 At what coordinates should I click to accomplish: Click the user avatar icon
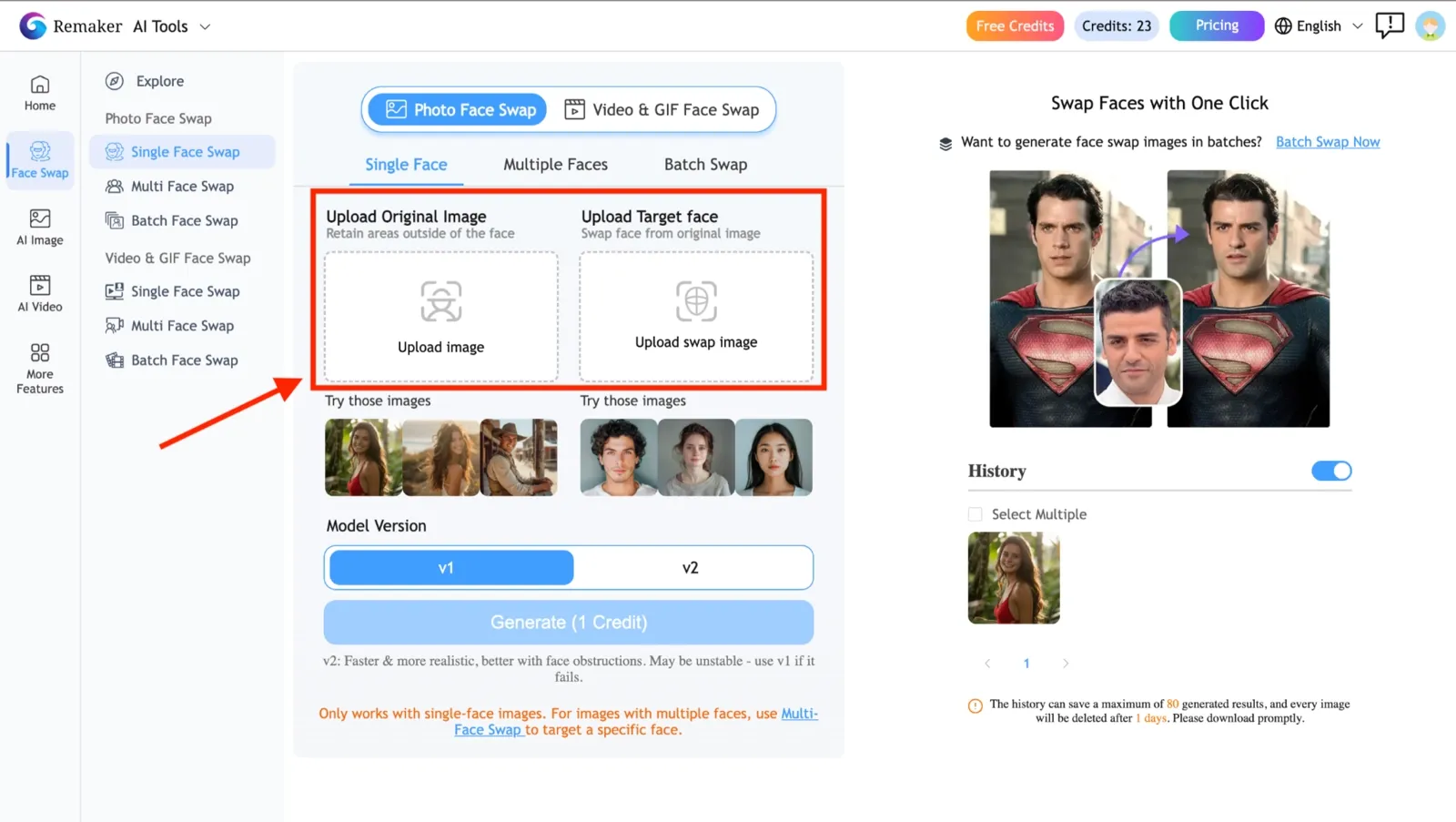pos(1431,25)
